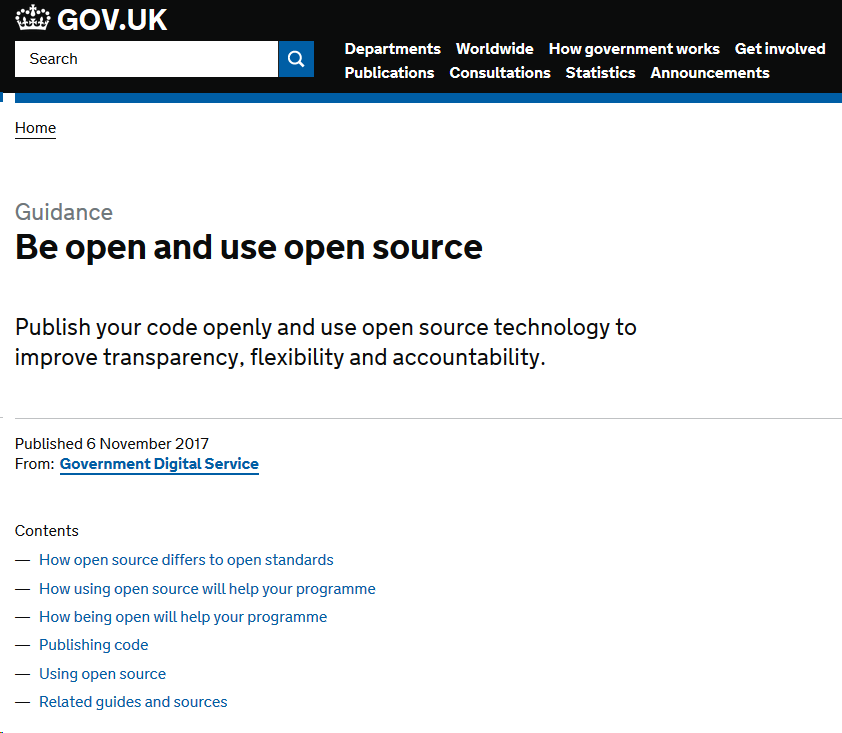842x733 pixels.
Task: Open the Worldwide navigation link
Action: pyautogui.click(x=495, y=49)
